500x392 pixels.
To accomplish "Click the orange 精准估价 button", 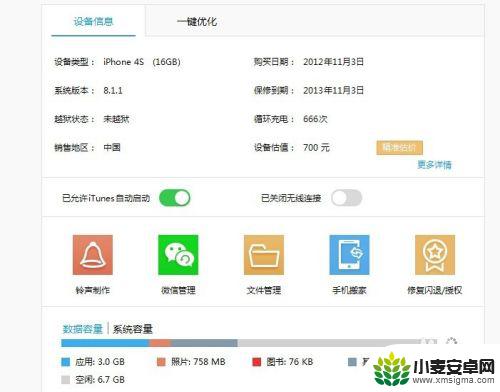I will (399, 148).
